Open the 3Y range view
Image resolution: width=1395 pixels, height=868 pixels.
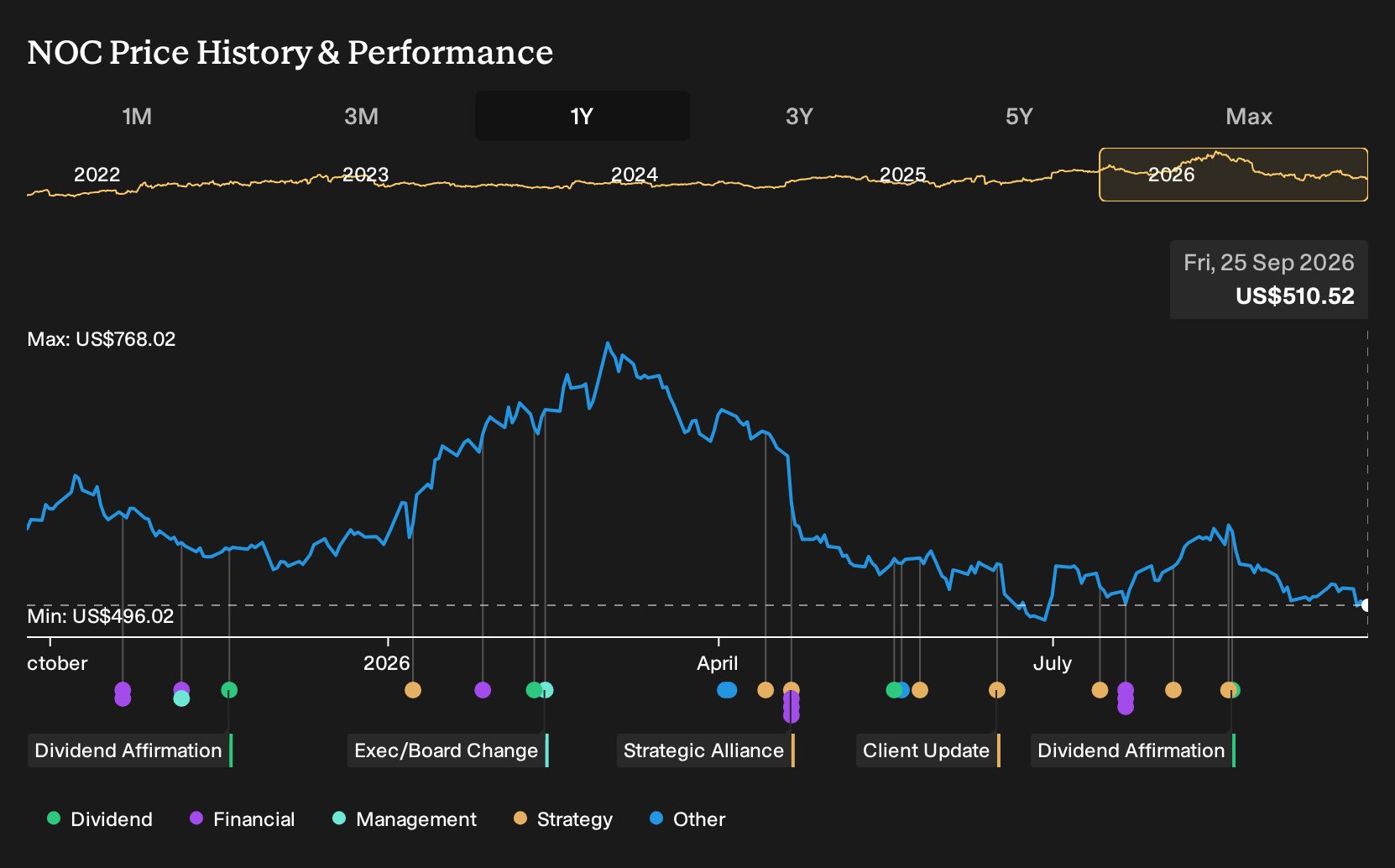799,116
